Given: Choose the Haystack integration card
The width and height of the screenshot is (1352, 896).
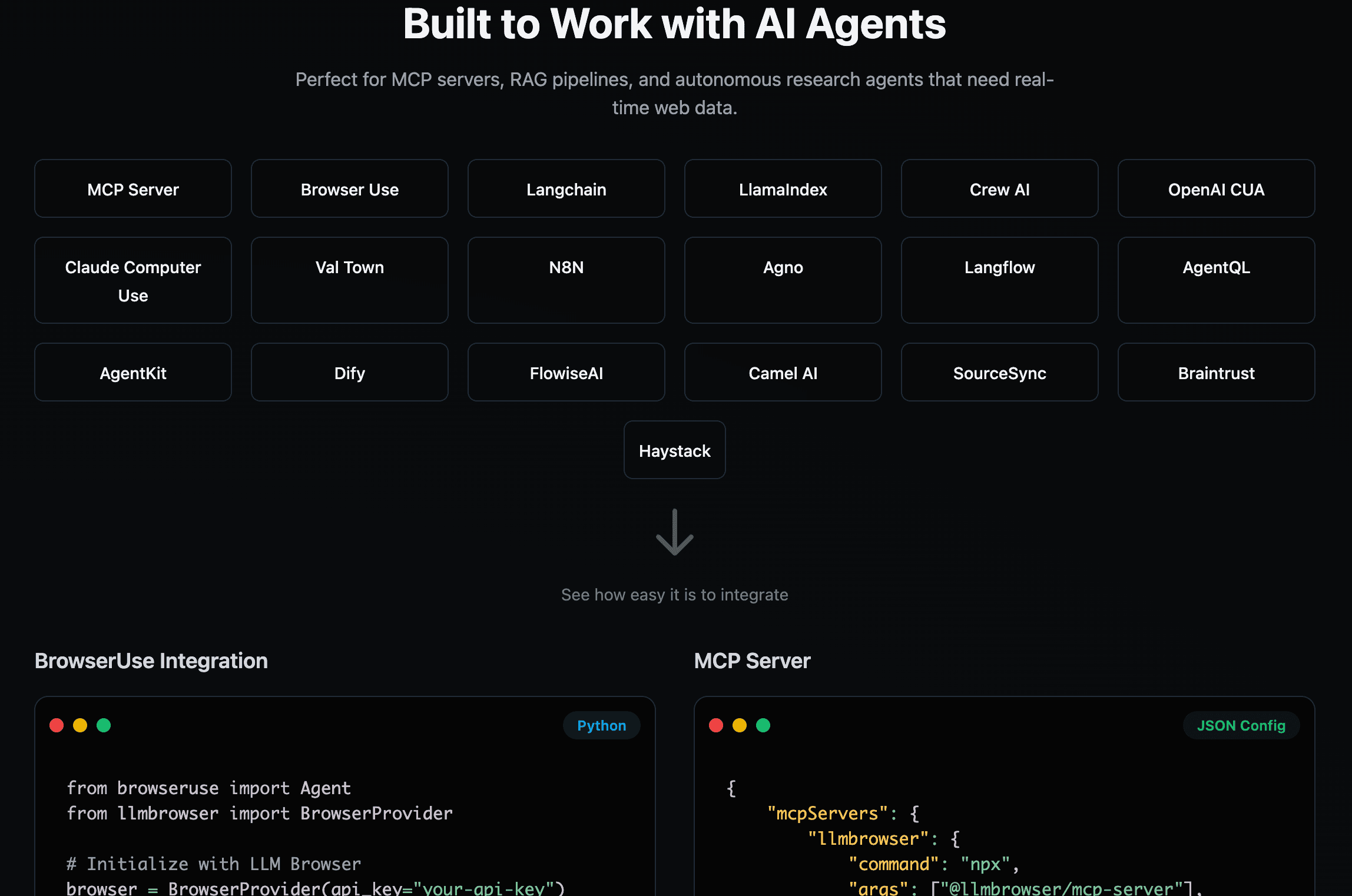Looking at the screenshot, I should point(675,450).
